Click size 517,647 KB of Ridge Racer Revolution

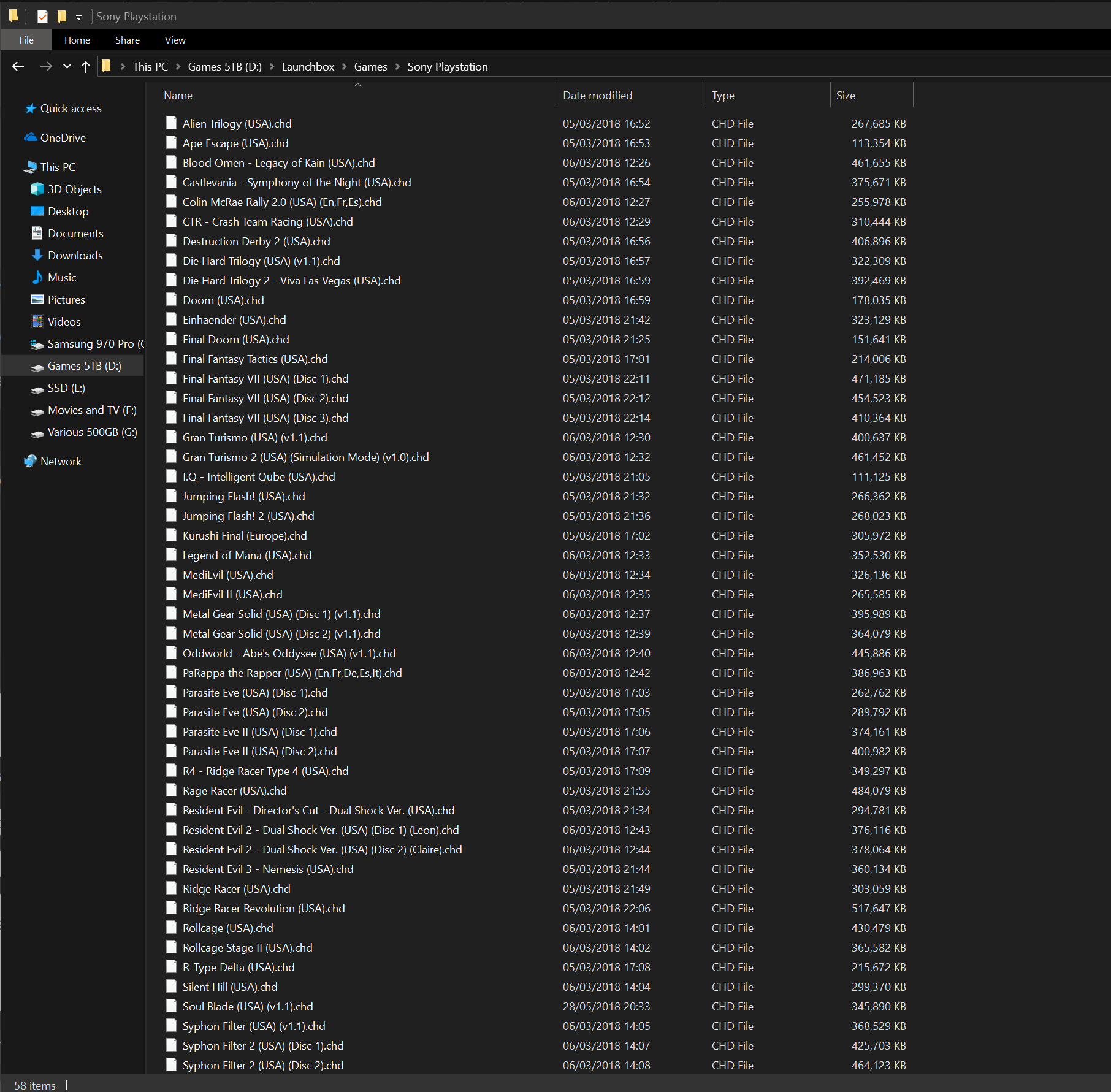(x=878, y=908)
